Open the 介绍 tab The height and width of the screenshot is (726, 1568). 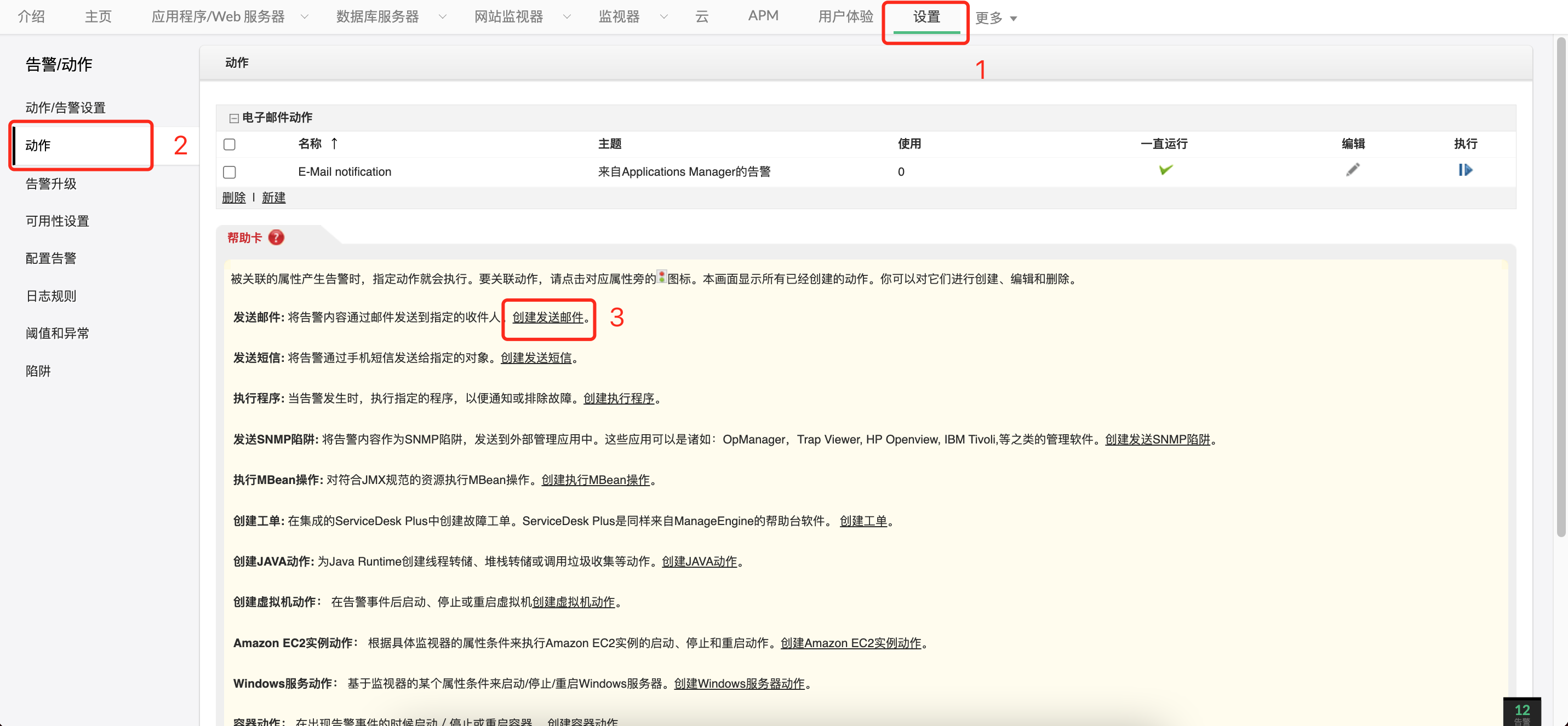tap(31, 16)
